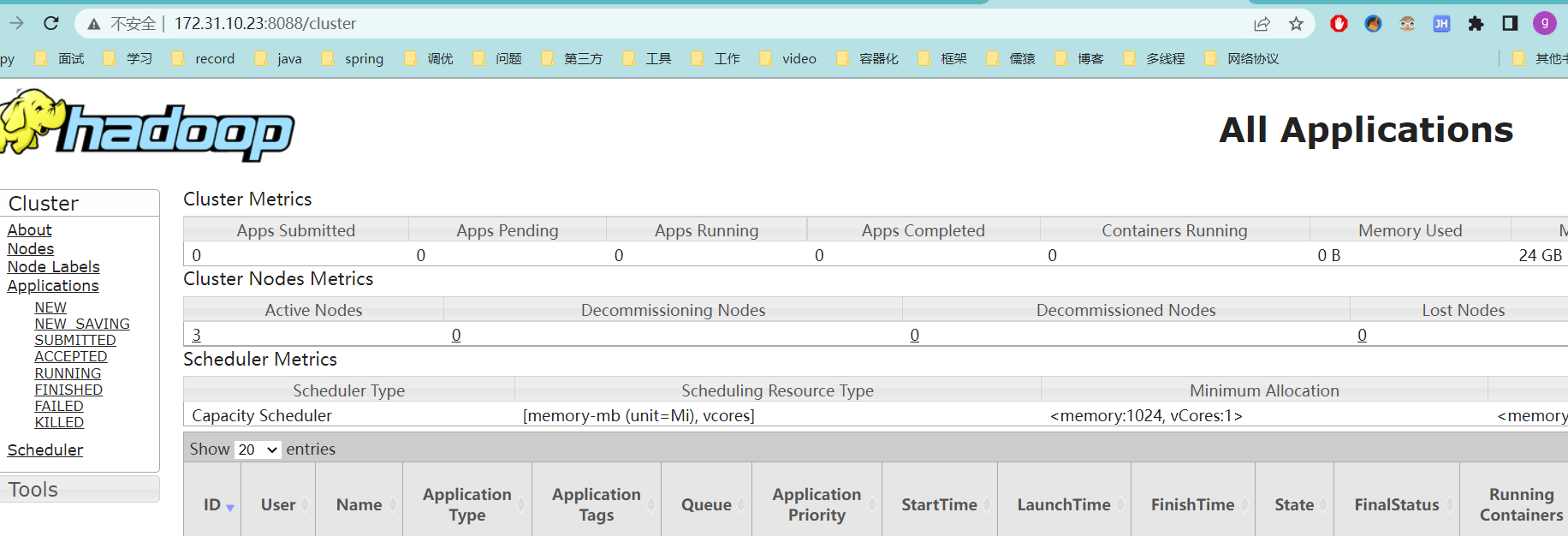Open the video bookmark folder
The height and width of the screenshot is (536, 1568).
click(x=788, y=58)
